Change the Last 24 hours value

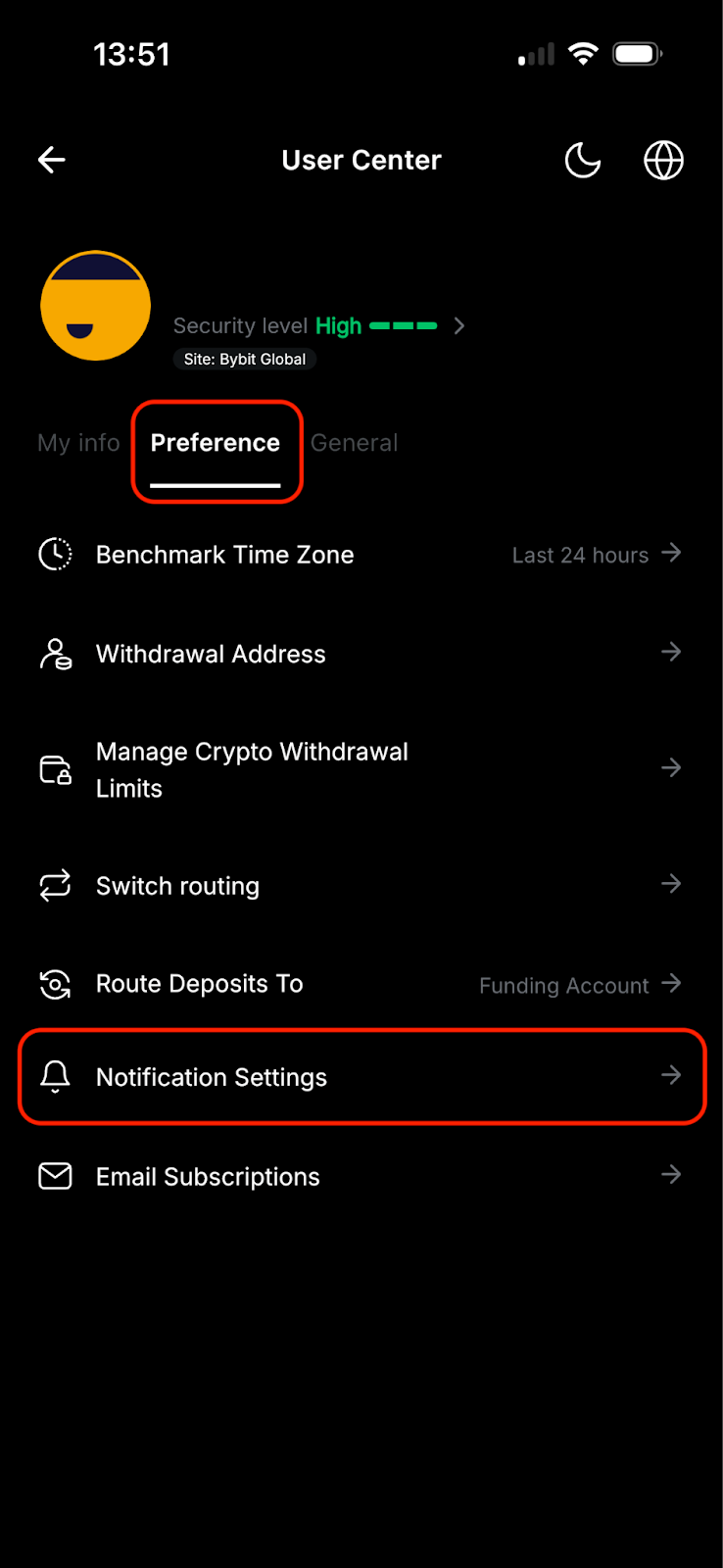(x=580, y=556)
